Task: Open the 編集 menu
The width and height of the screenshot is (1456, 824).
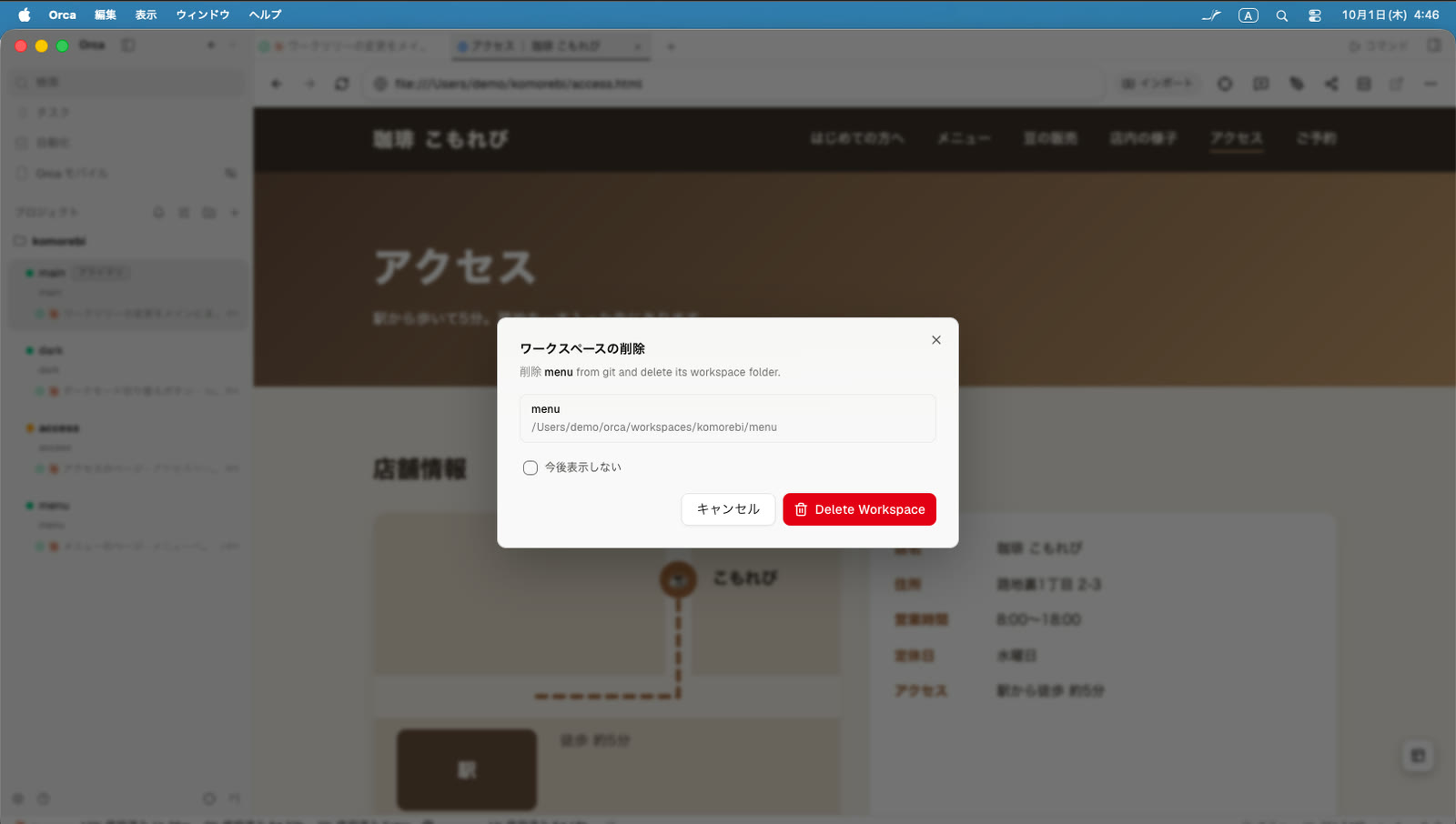Action: pyautogui.click(x=106, y=15)
